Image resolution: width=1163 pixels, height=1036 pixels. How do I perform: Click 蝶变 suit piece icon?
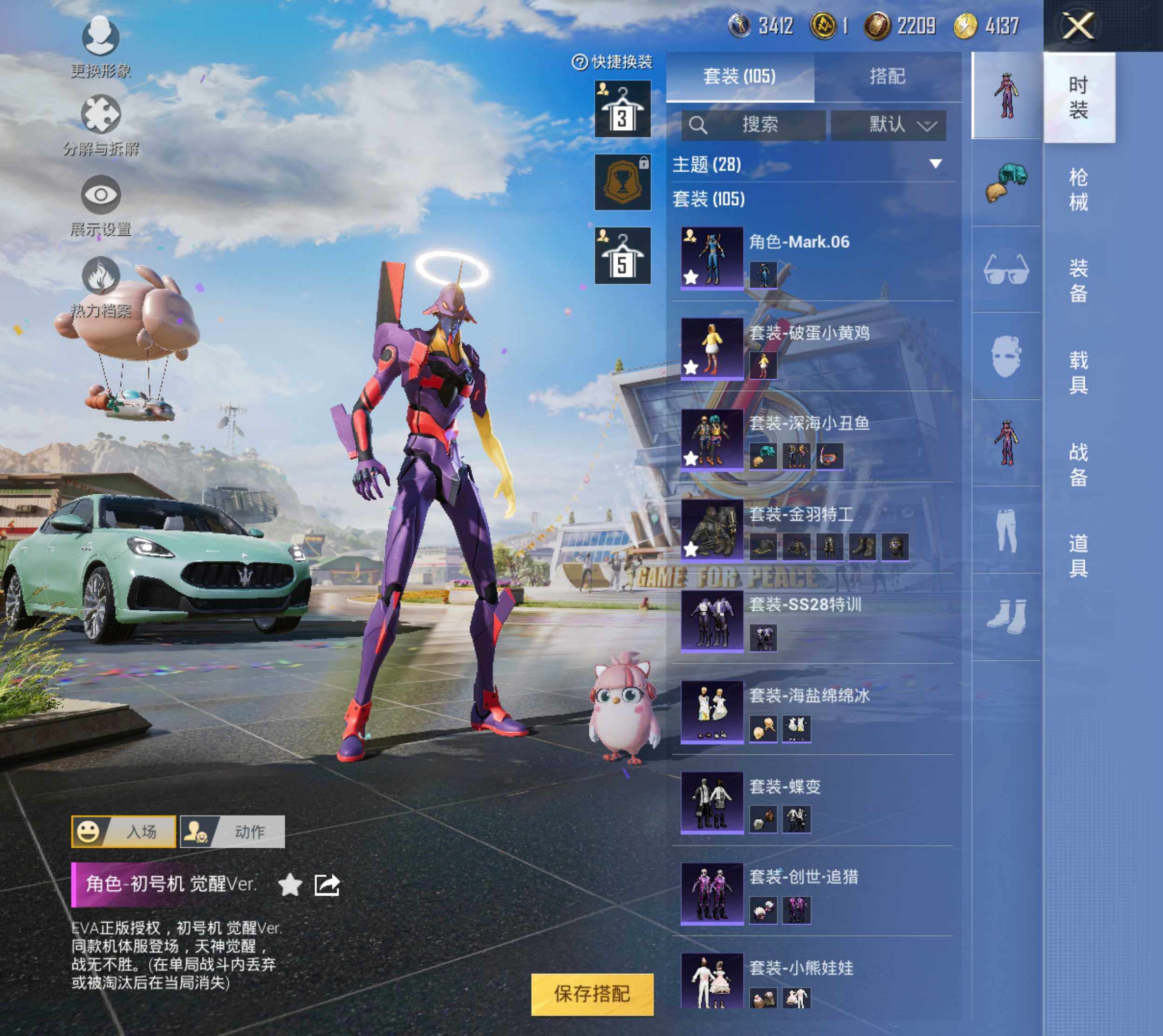pos(796,820)
